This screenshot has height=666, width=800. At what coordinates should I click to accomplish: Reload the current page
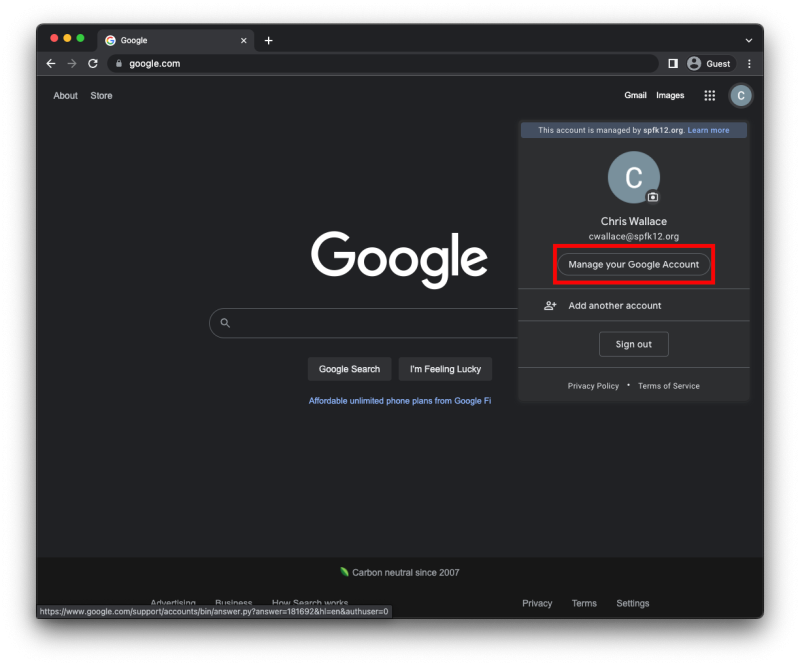point(93,63)
